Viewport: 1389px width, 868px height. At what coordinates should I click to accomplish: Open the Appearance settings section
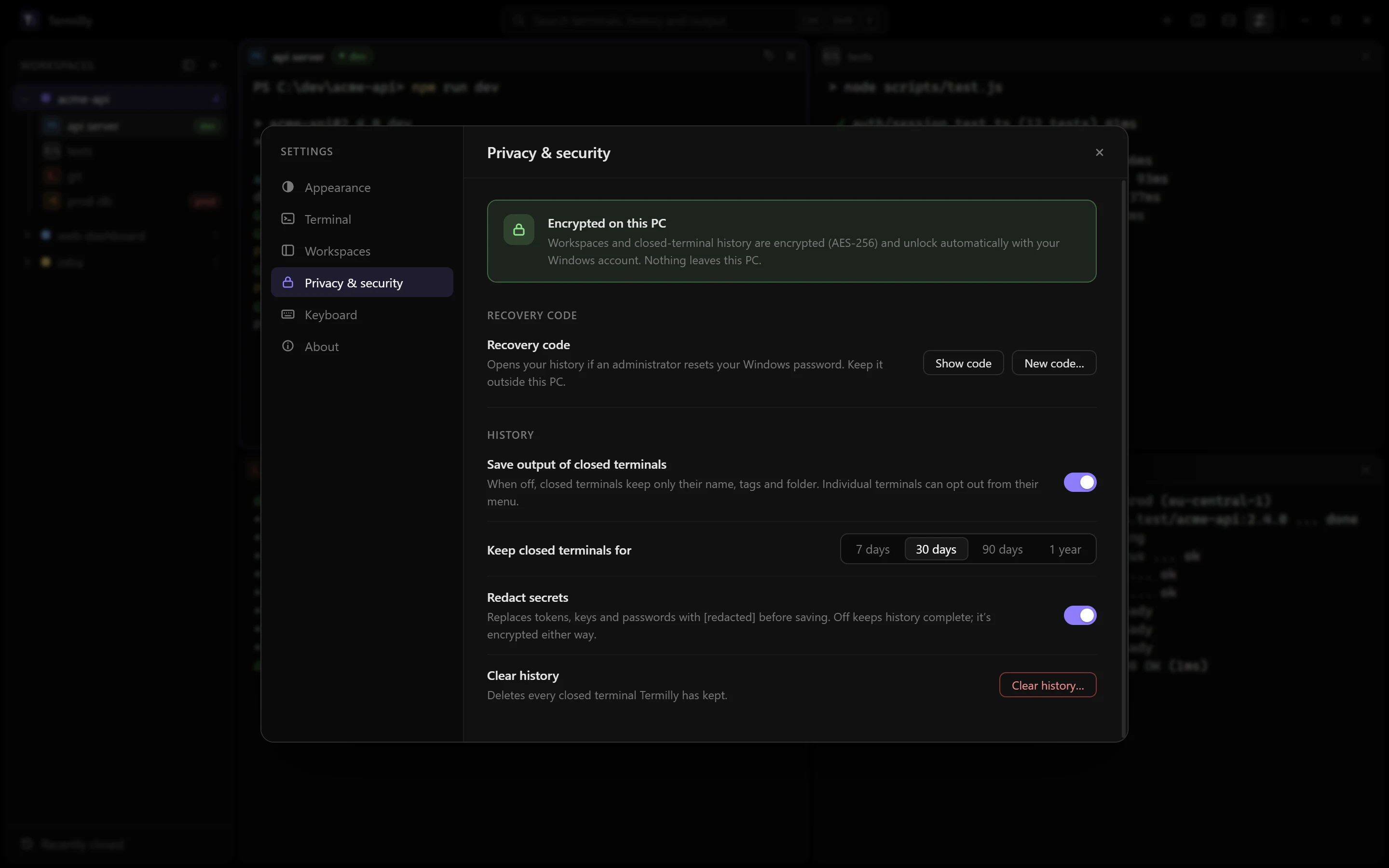tap(362, 187)
